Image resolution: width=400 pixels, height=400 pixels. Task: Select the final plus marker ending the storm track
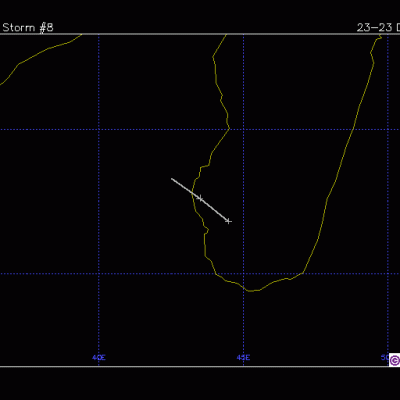[228, 221]
